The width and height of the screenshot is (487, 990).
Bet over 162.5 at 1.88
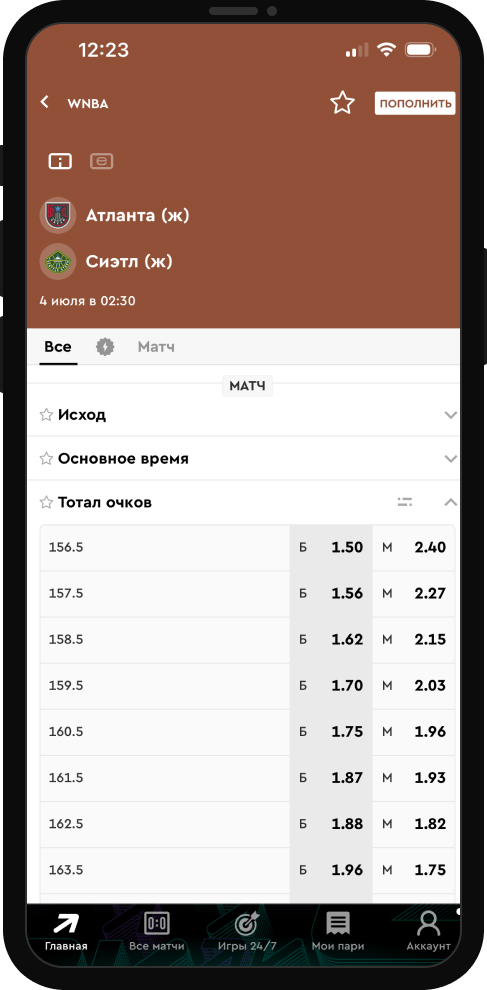[331, 824]
